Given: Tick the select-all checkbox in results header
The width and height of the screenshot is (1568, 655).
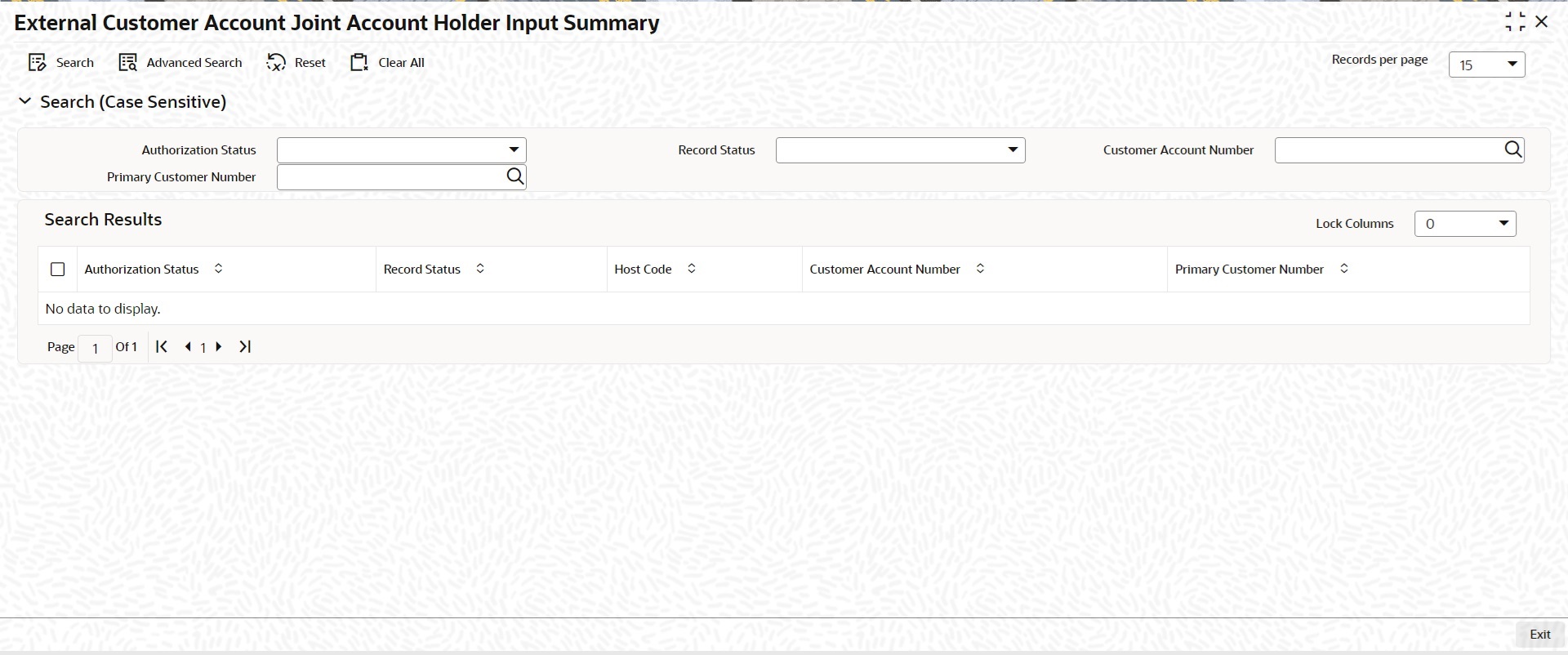Looking at the screenshot, I should [x=58, y=269].
